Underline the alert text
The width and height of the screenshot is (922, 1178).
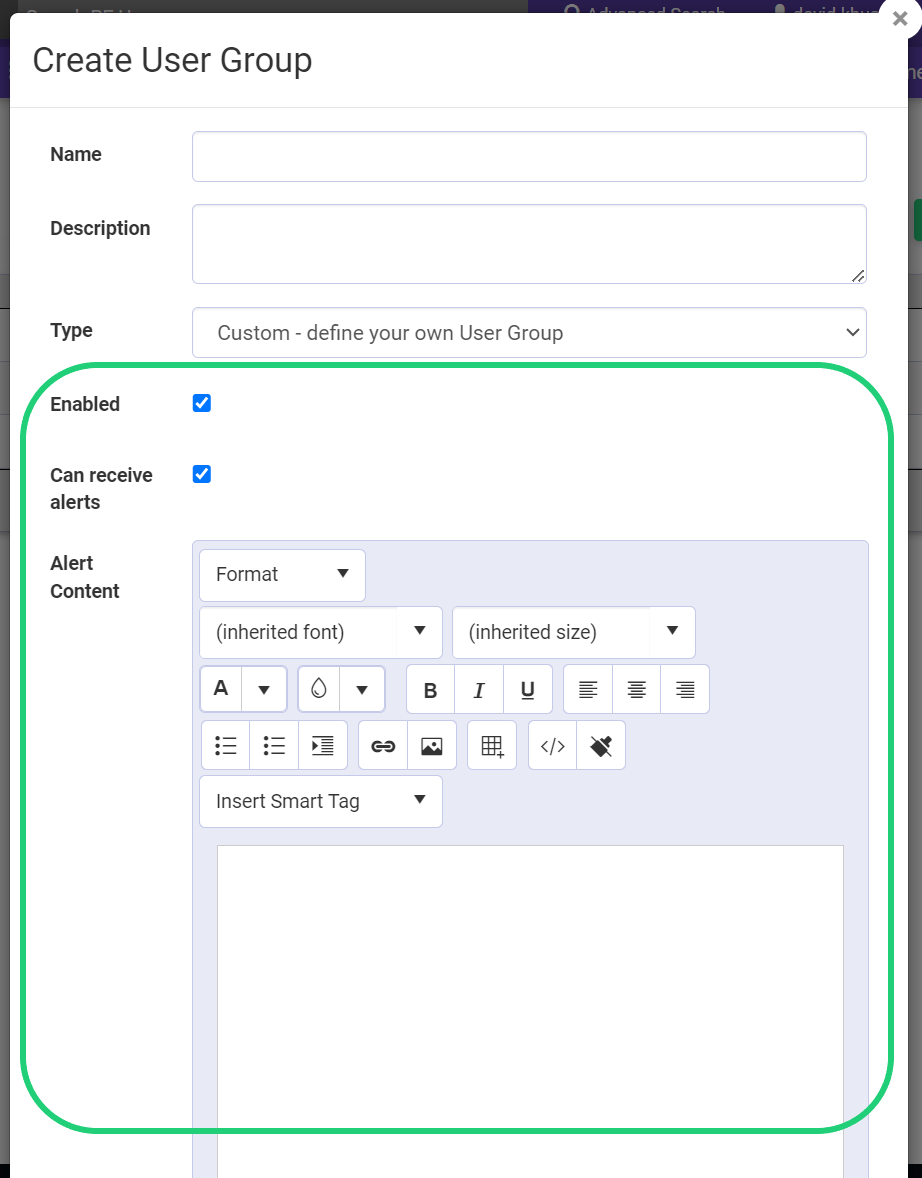pyautogui.click(x=527, y=689)
